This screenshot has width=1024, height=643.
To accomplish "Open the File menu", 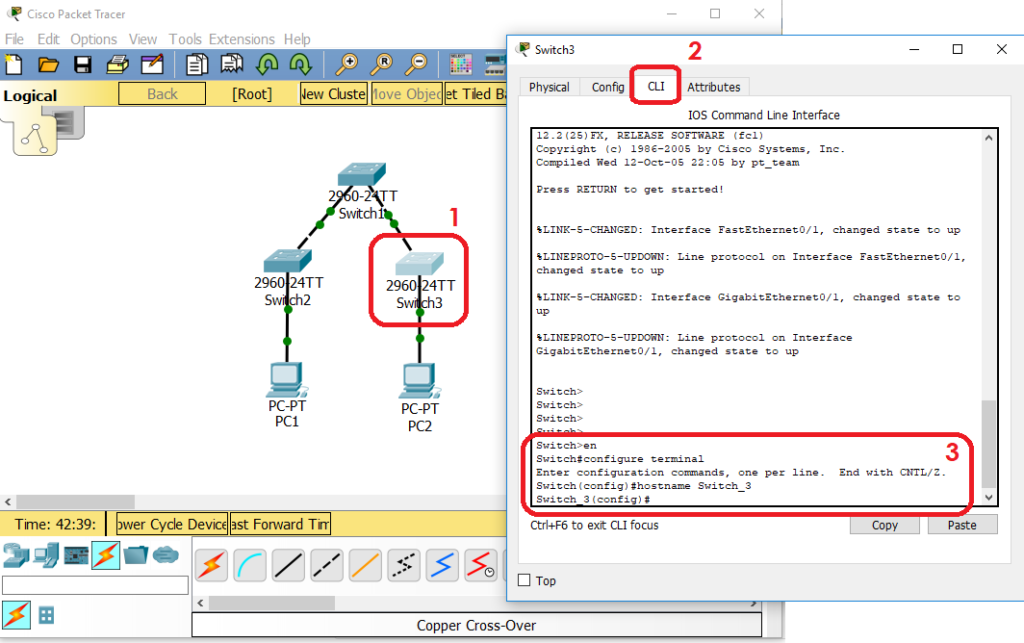I will [14, 39].
